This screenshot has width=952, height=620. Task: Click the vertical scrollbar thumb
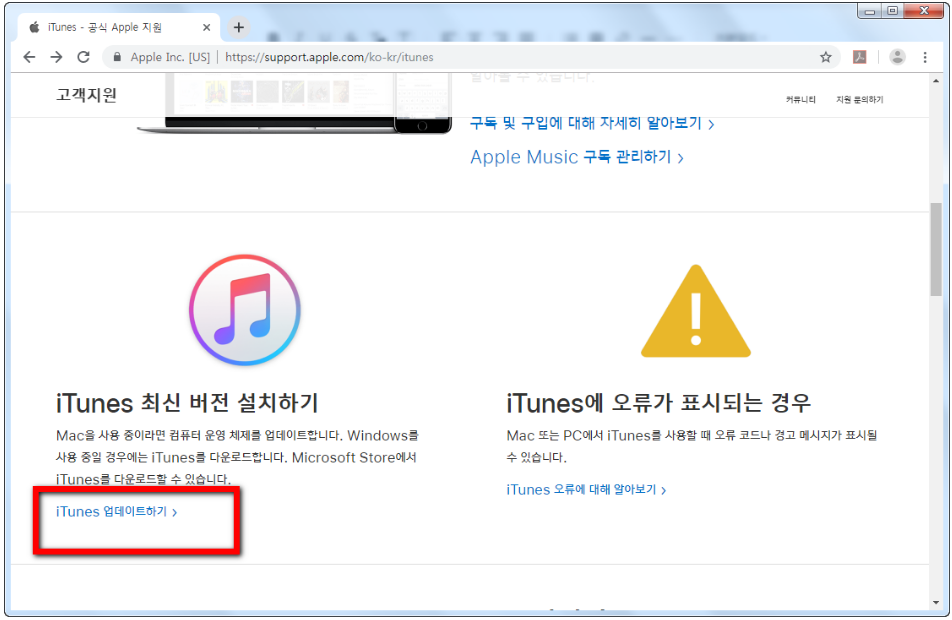tap(936, 249)
